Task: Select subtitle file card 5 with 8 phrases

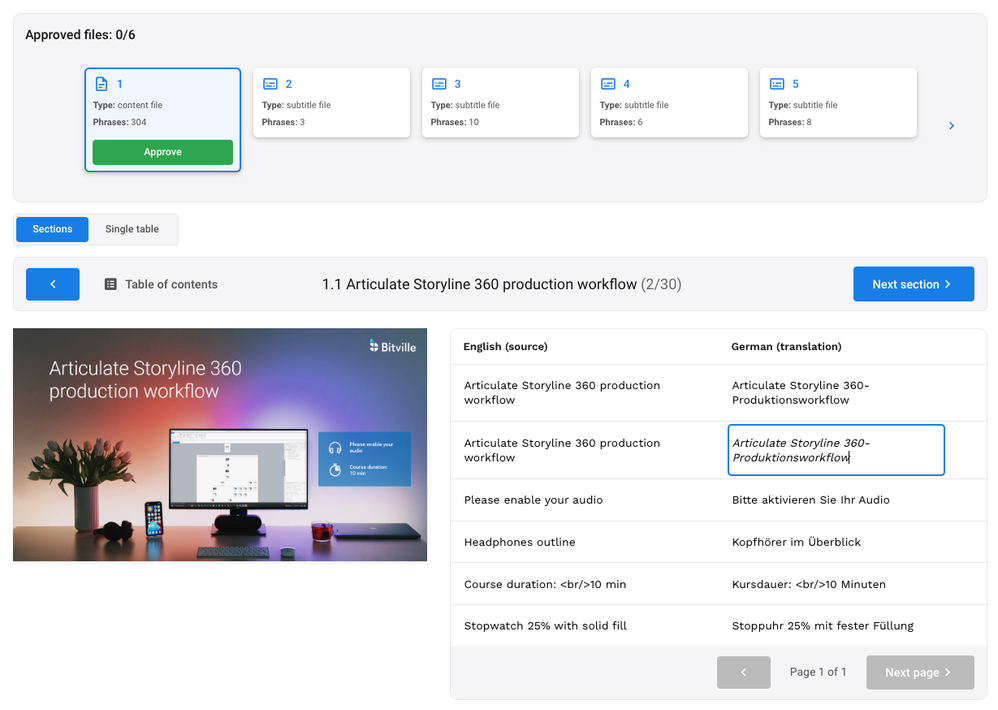Action: pos(838,102)
